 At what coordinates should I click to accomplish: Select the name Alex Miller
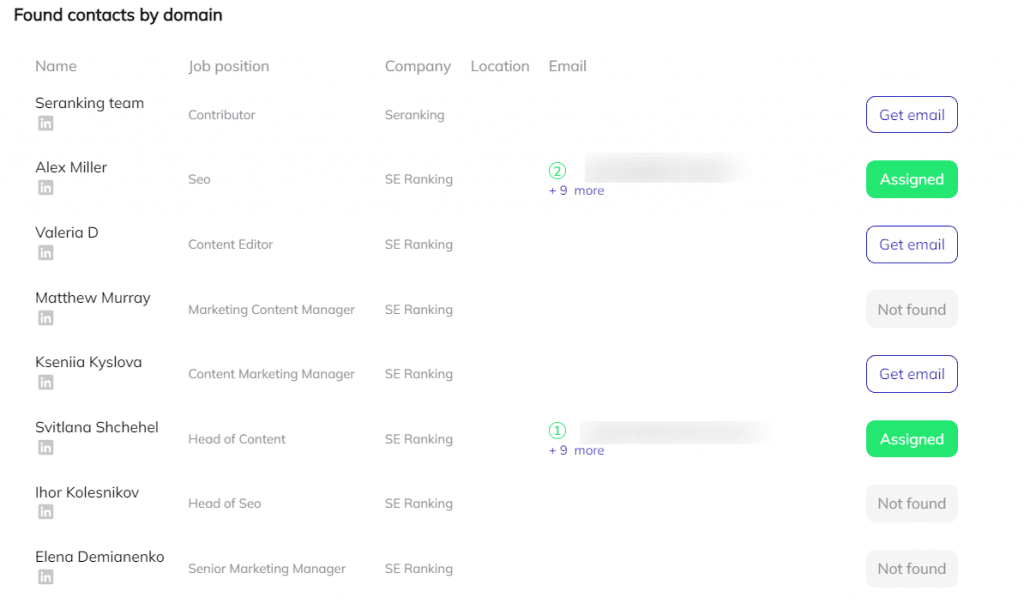pos(71,167)
